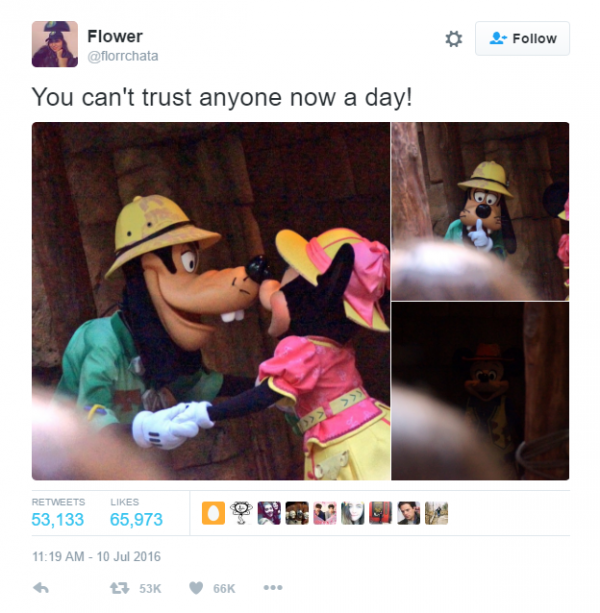Click the Flower display name
This screenshot has height=613, width=600.
click(x=115, y=36)
